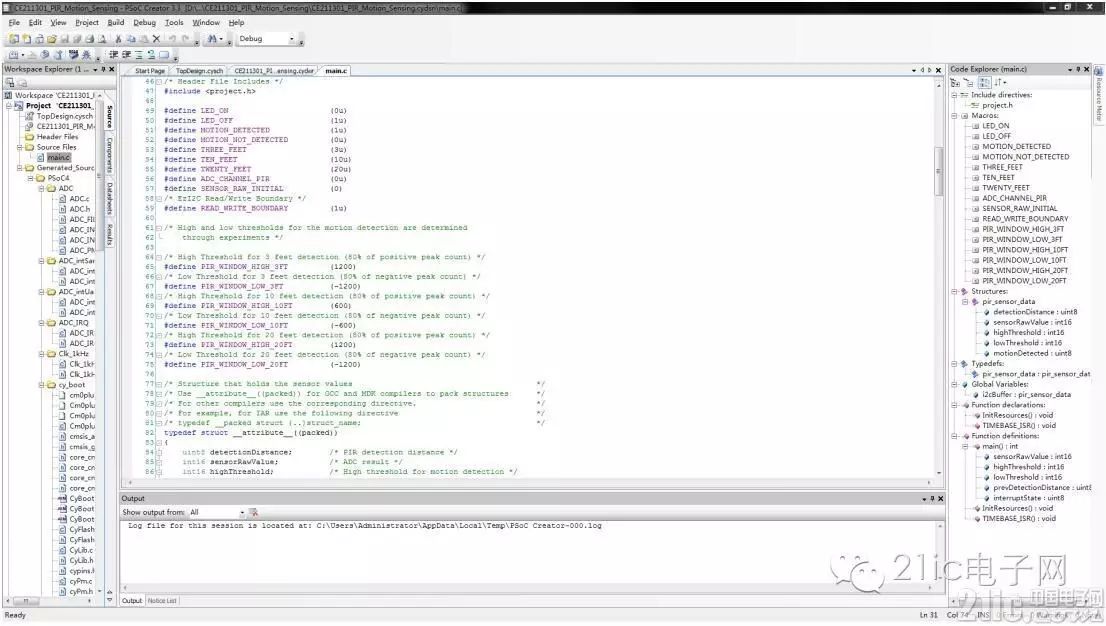
Task: Click the Cut scissors toolbar icon
Action: pyautogui.click(x=118, y=39)
